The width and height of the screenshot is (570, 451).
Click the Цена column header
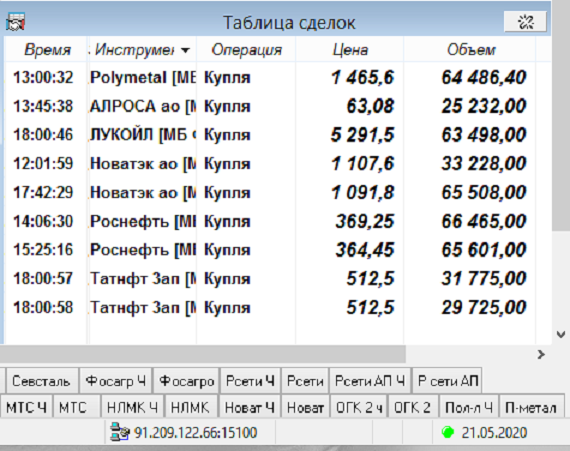pyautogui.click(x=350, y=50)
